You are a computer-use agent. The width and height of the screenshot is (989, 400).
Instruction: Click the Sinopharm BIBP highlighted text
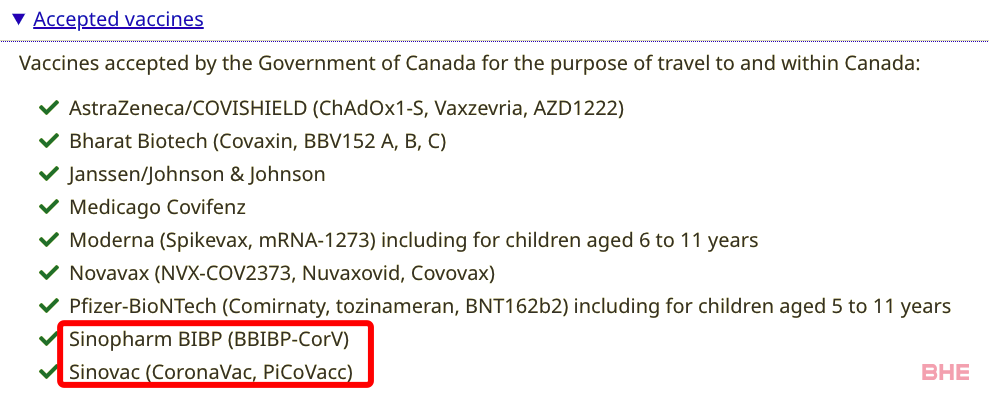[x=209, y=339]
